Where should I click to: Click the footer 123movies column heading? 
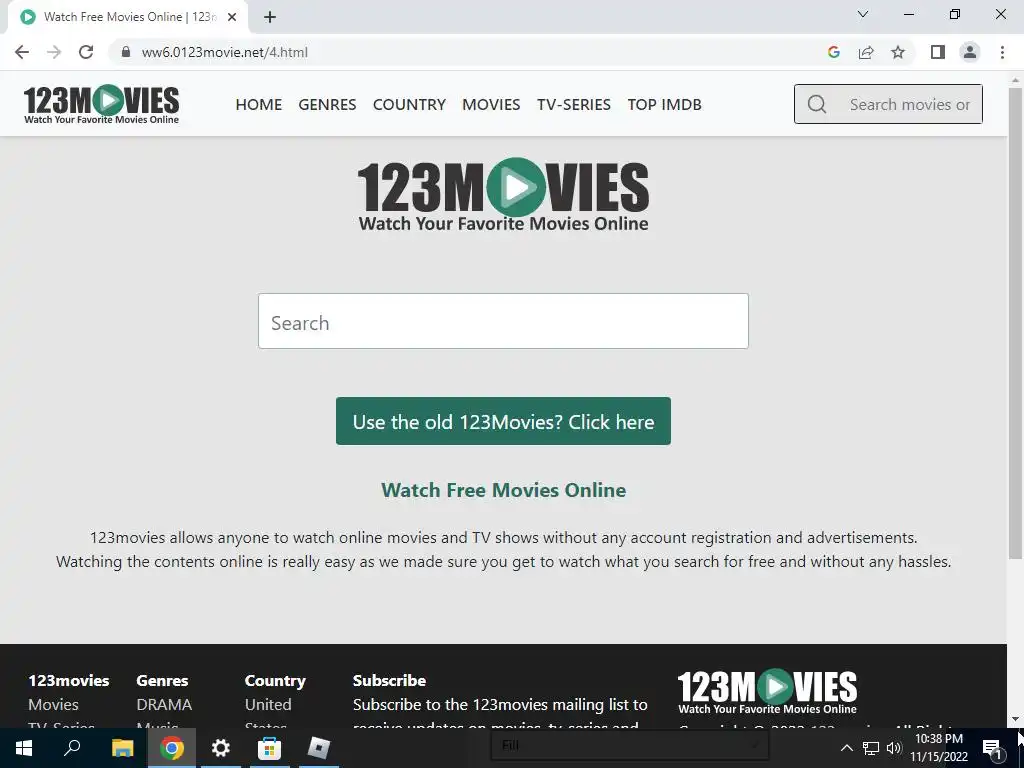pos(69,680)
